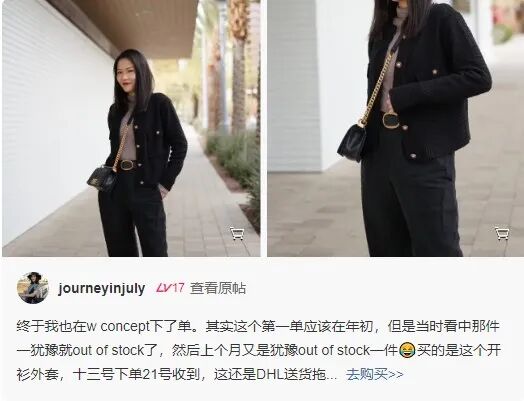Open journeyinjuly's round profile avatar

[x=33, y=288]
